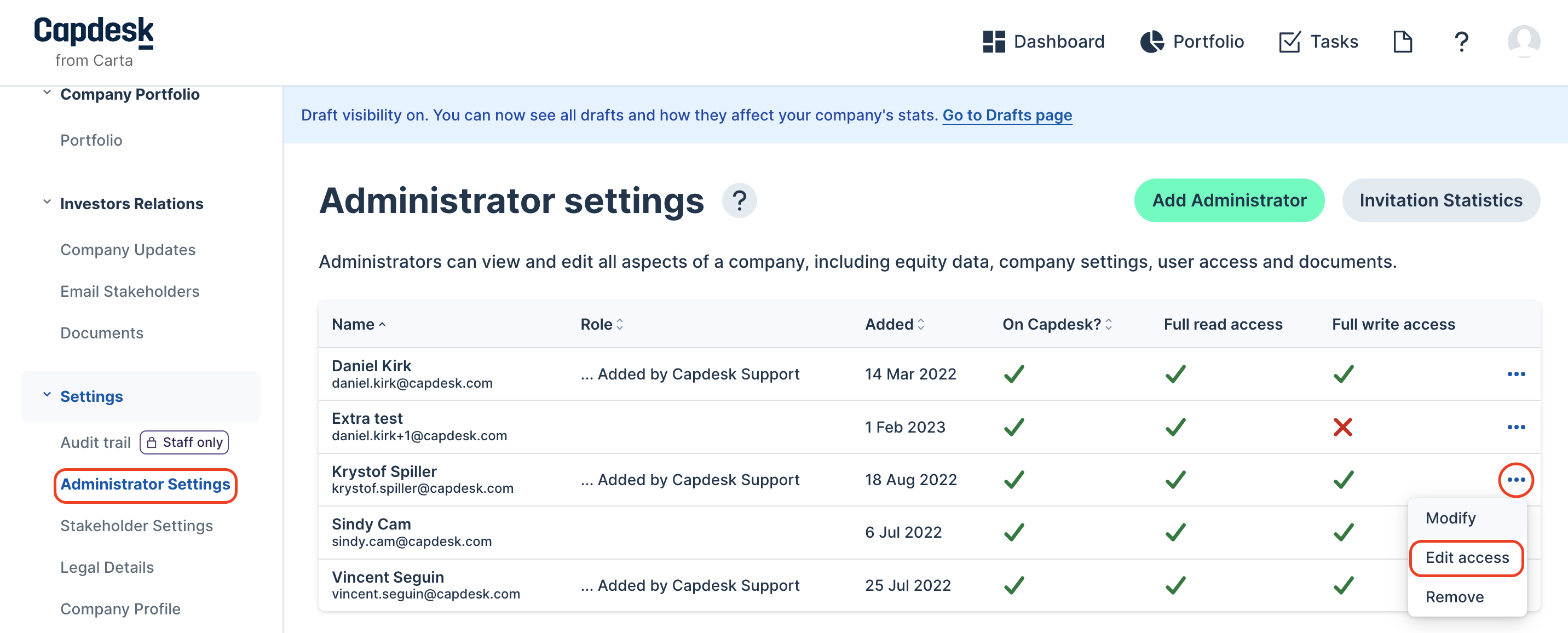Select Administrator Settings in sidebar

tap(145, 485)
